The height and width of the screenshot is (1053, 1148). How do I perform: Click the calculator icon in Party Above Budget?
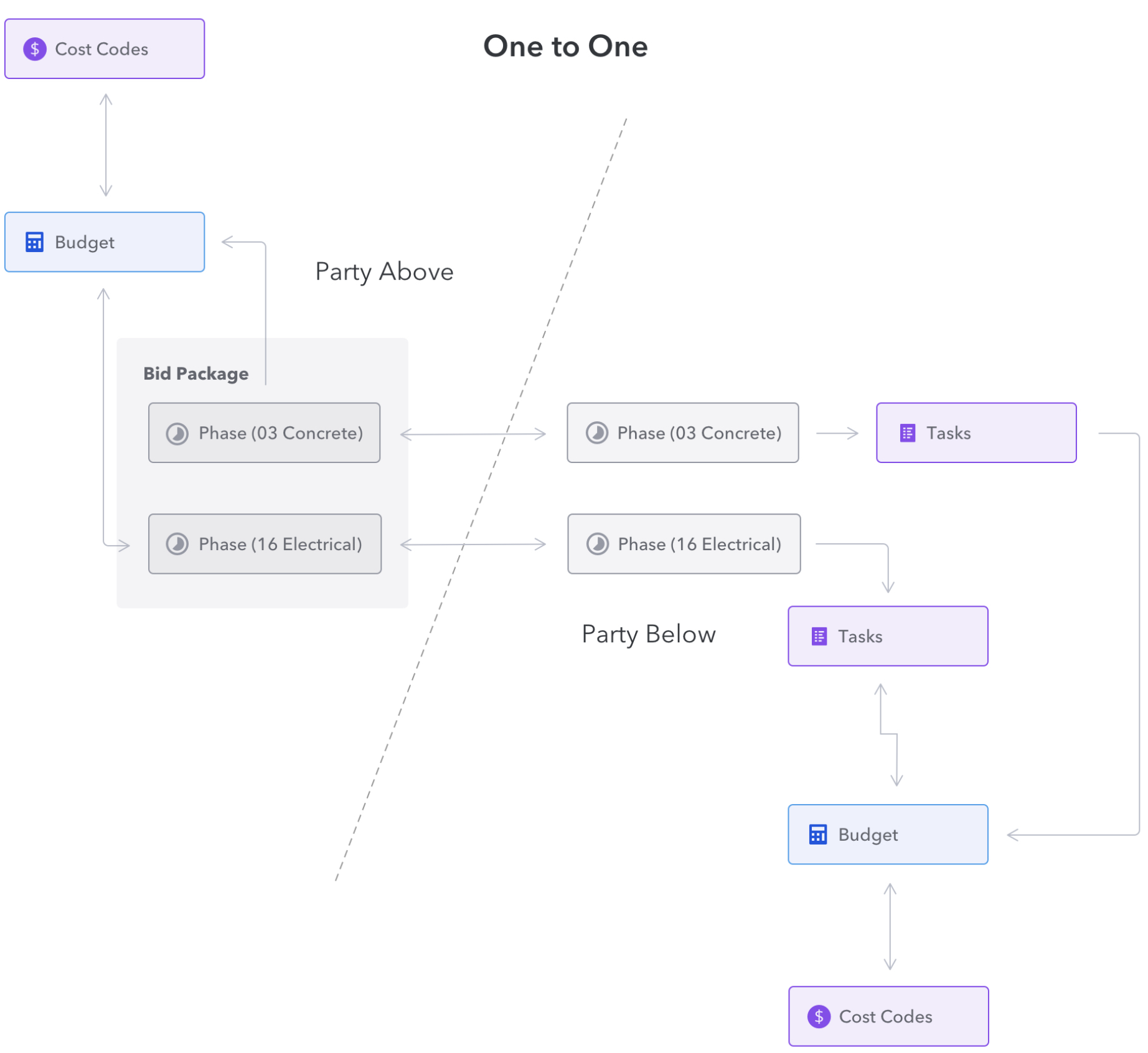coord(34,242)
